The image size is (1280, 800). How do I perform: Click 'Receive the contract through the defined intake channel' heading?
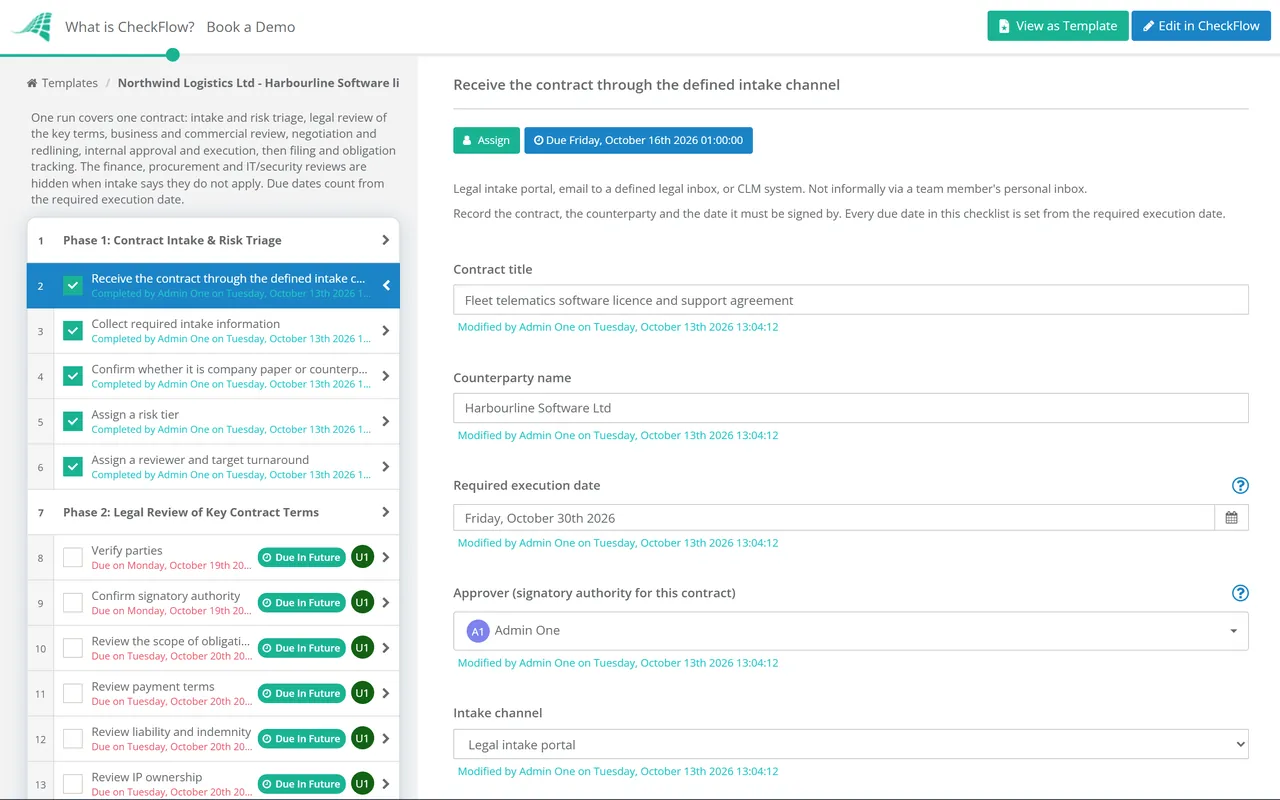[646, 85]
